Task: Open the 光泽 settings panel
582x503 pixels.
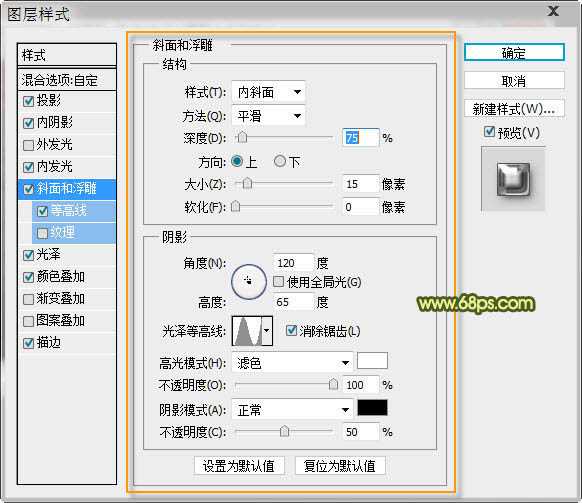Action: (x=48, y=255)
